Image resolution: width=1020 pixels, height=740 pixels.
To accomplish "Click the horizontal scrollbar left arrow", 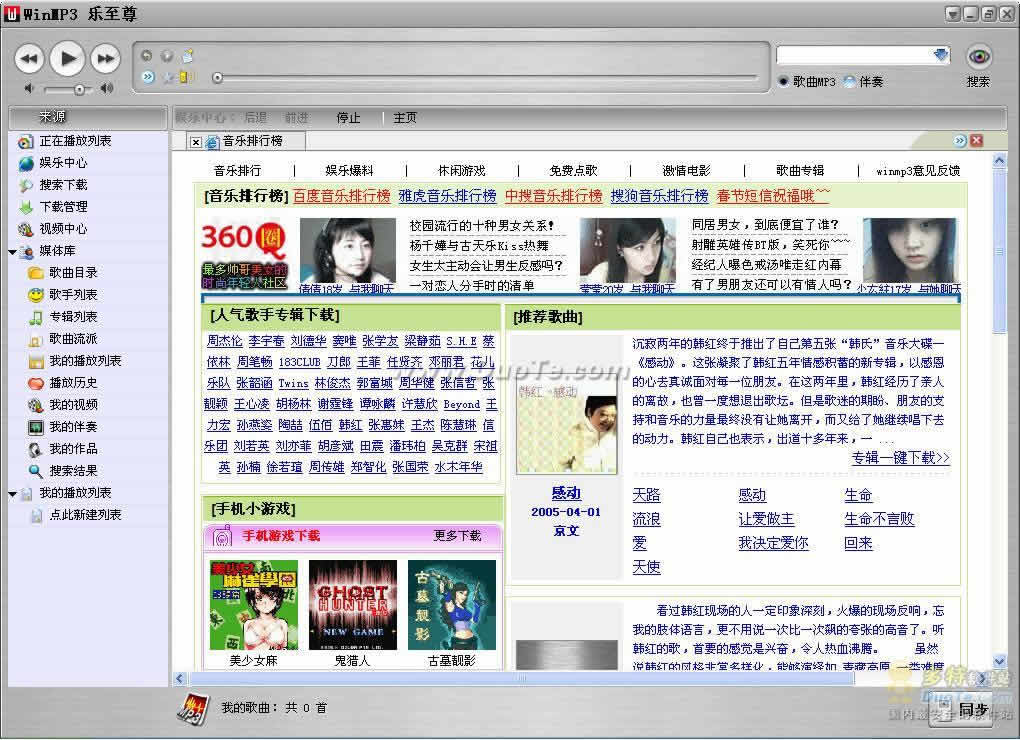I will tap(180, 679).
